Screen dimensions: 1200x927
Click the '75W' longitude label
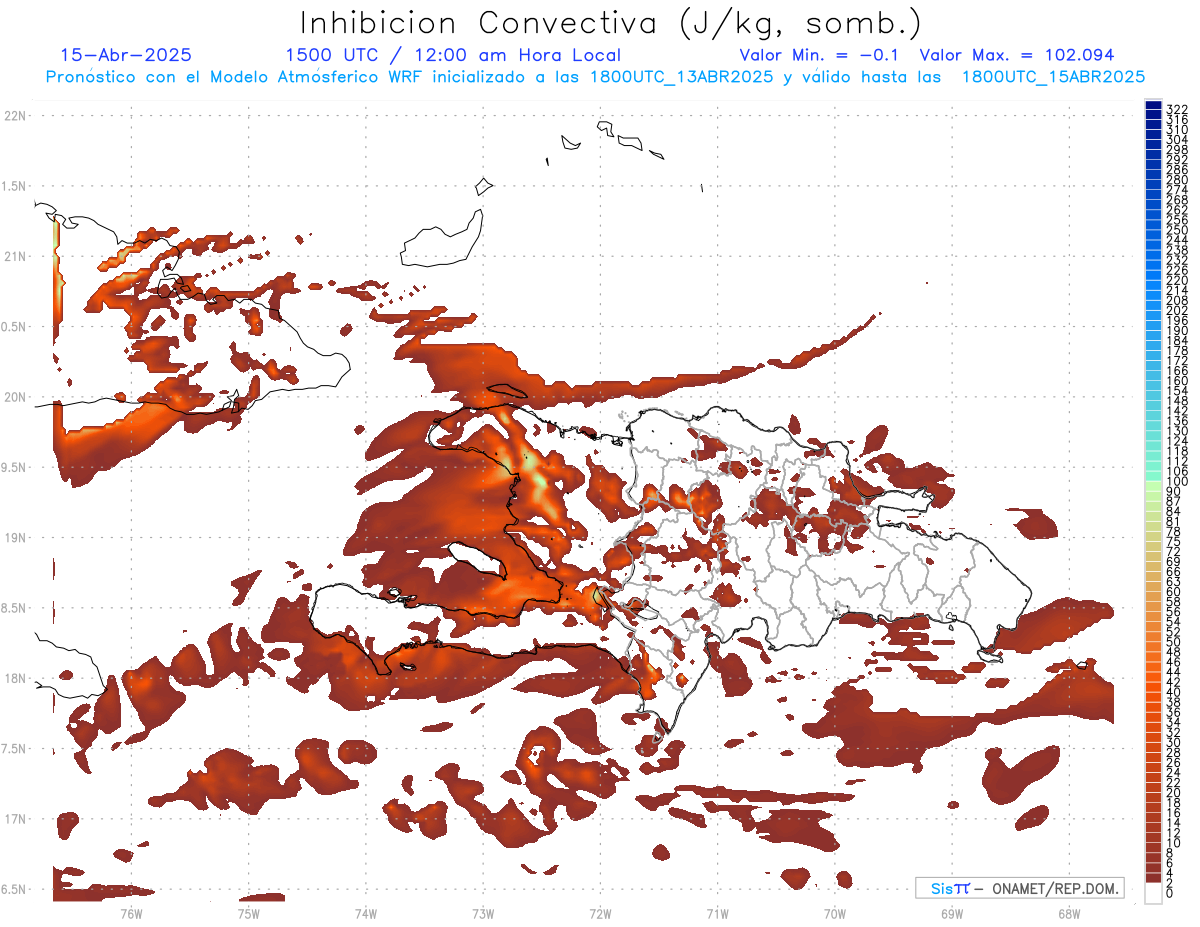click(248, 912)
